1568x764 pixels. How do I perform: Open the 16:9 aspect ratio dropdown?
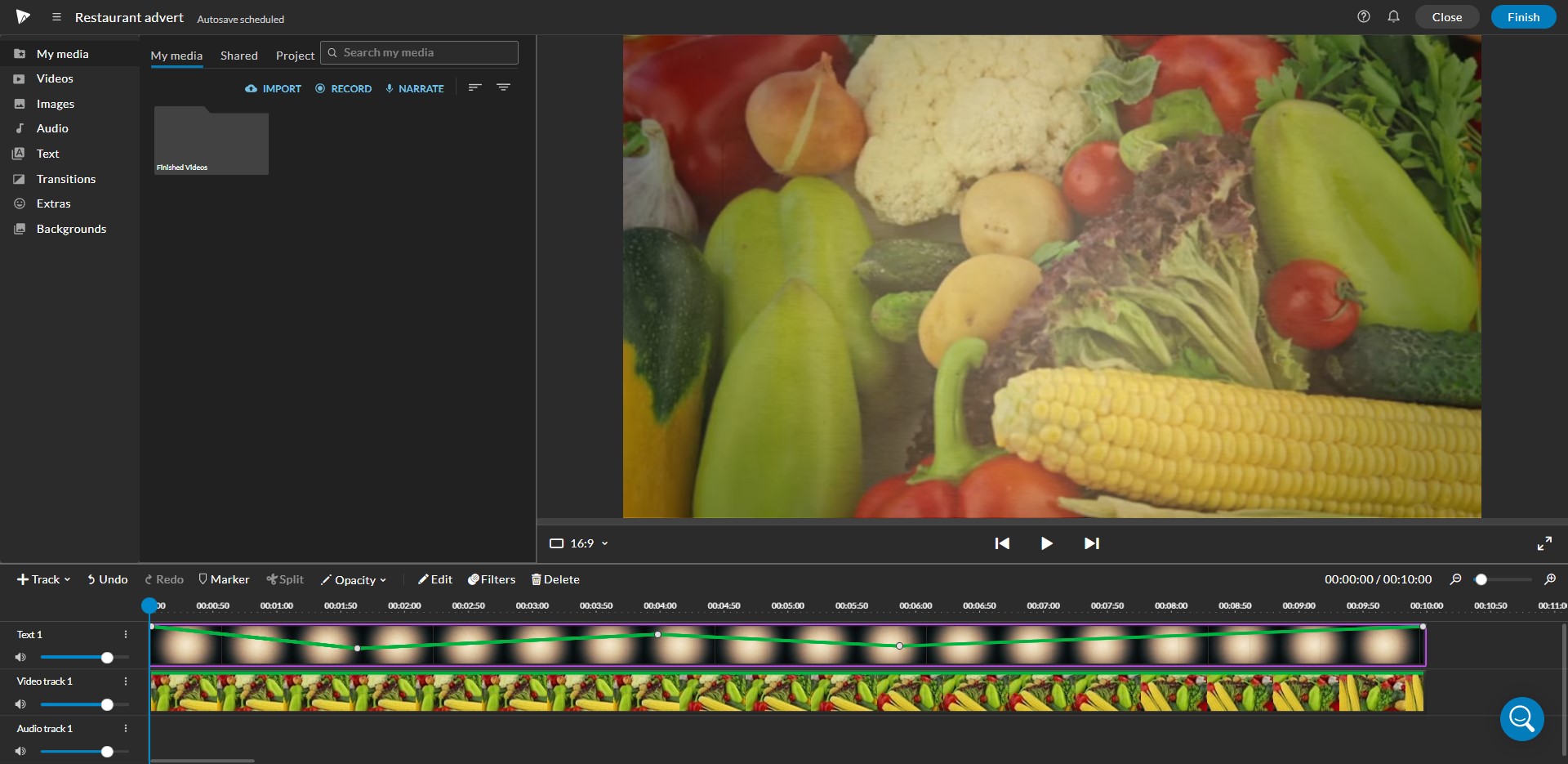point(579,543)
